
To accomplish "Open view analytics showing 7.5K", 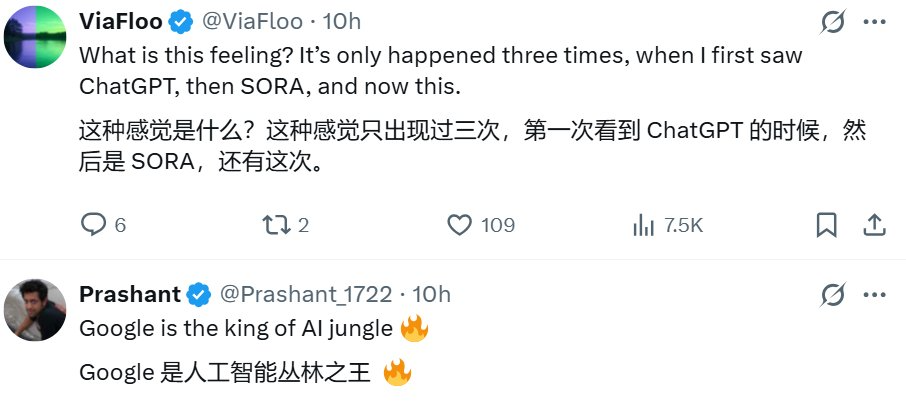I will (x=643, y=225).
